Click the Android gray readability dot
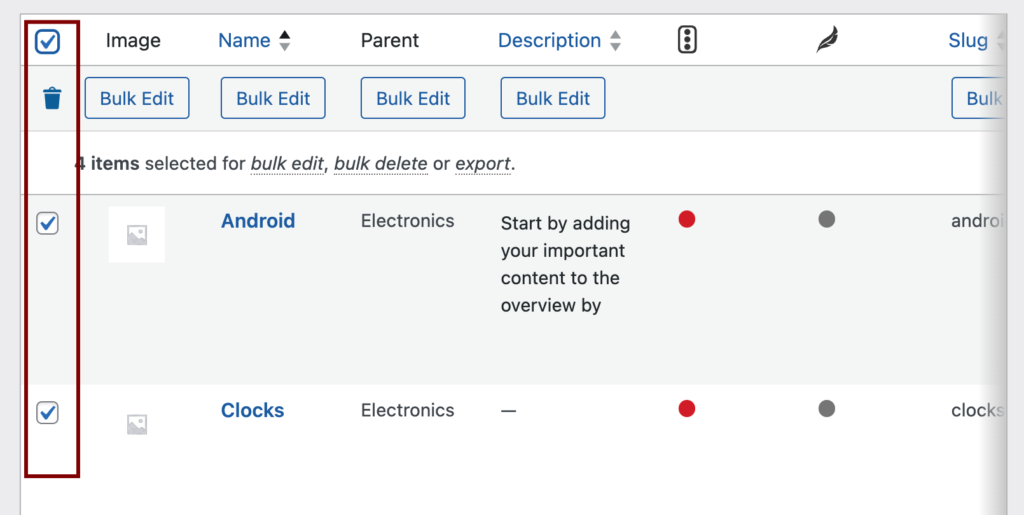 827,219
